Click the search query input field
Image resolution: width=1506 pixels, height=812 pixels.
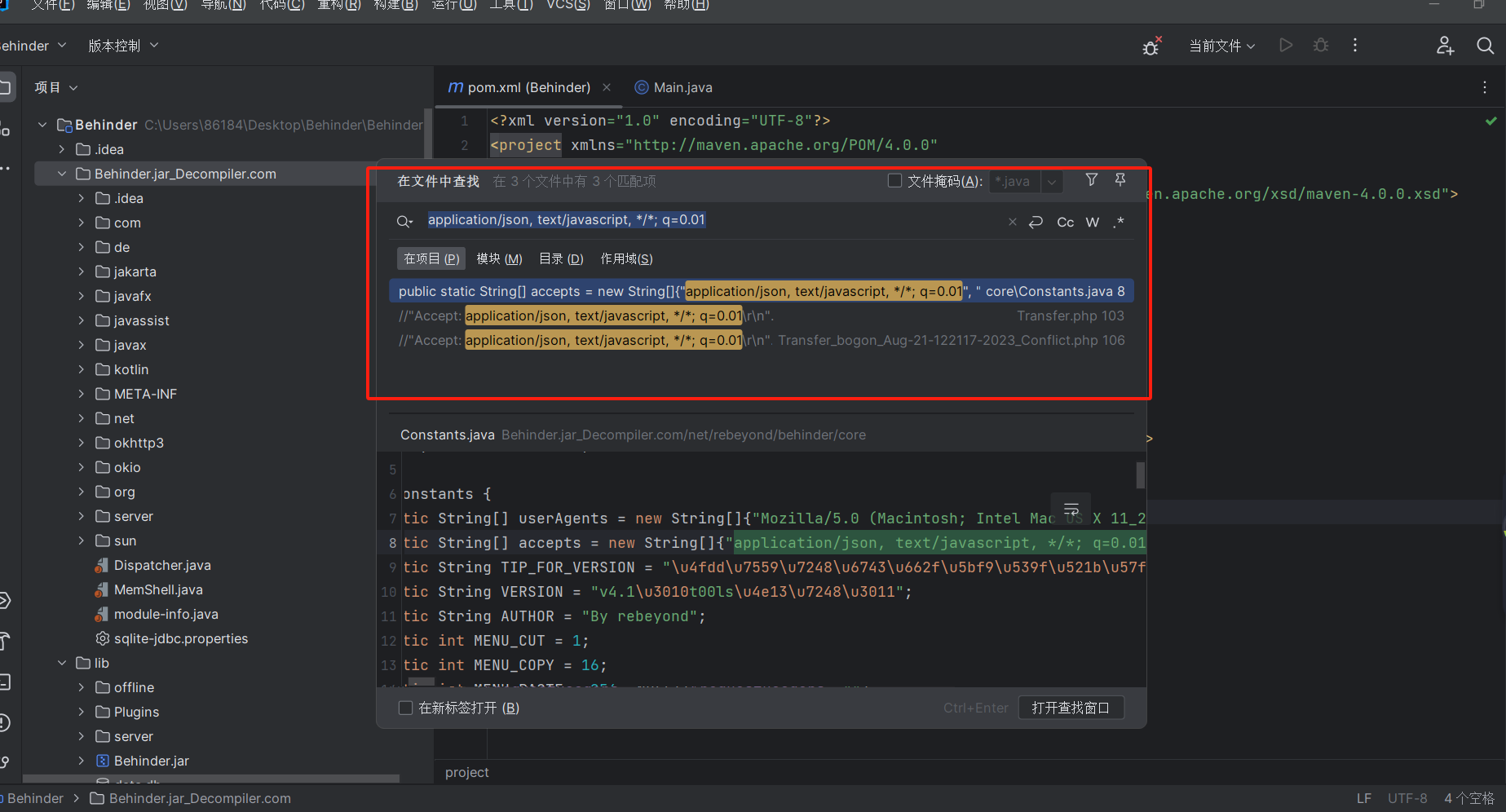(709, 220)
